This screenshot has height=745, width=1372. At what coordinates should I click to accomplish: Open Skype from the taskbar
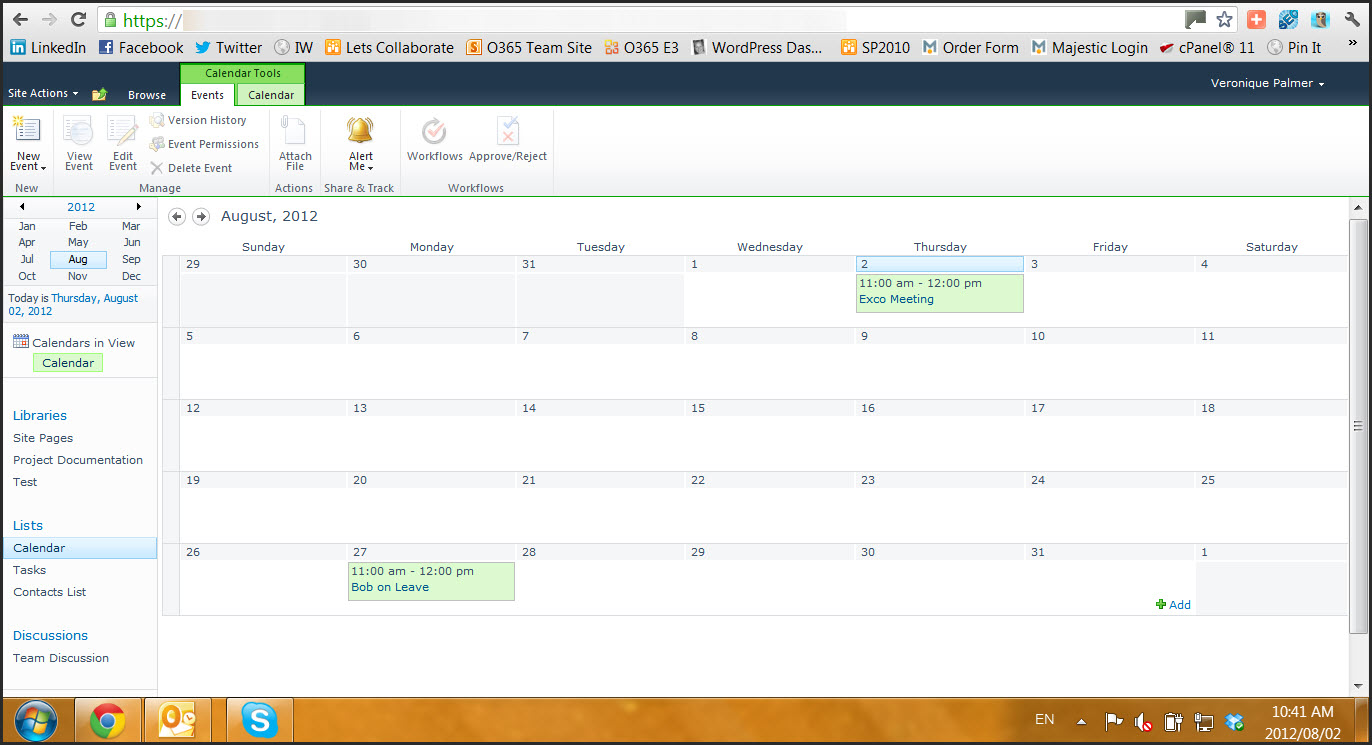coord(259,719)
